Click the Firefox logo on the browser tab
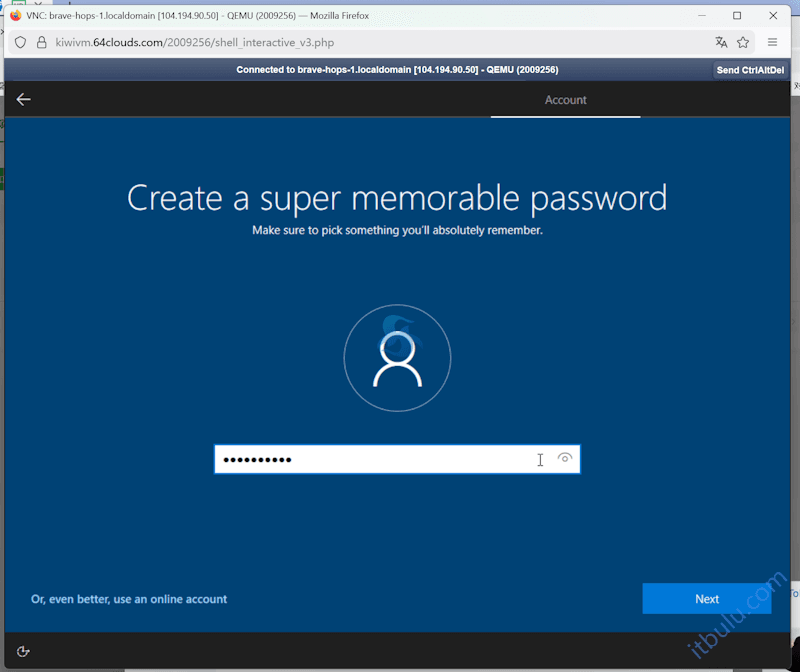This screenshot has width=800, height=672. tap(15, 15)
